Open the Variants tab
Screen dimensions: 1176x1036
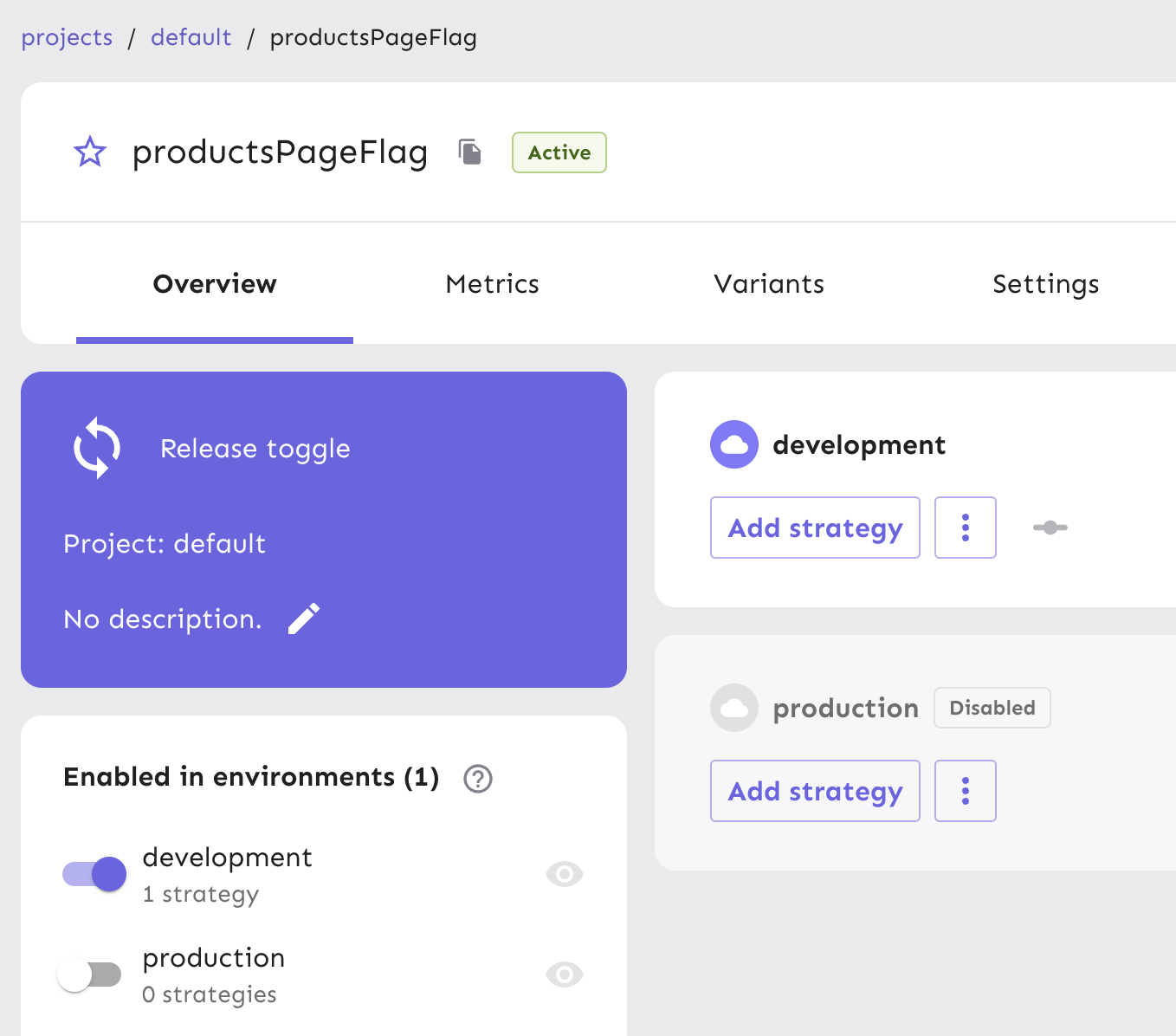[769, 284]
